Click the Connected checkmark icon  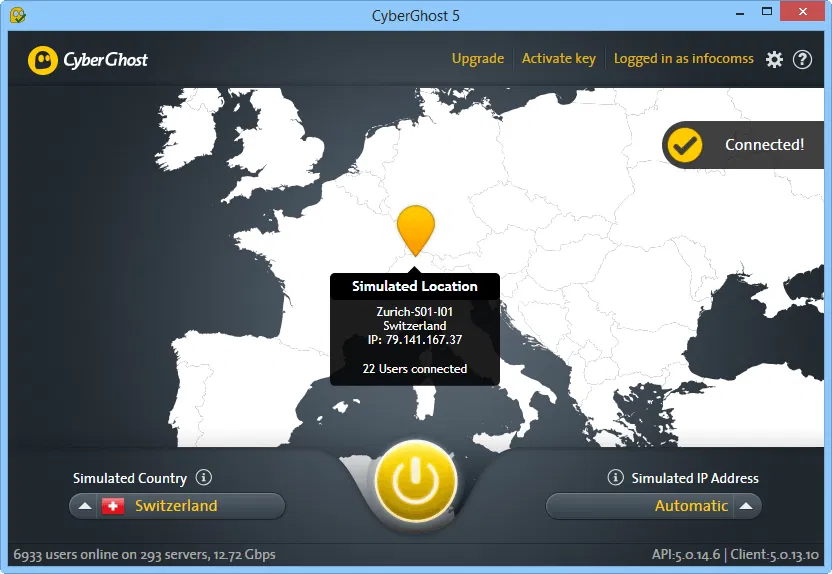click(684, 145)
